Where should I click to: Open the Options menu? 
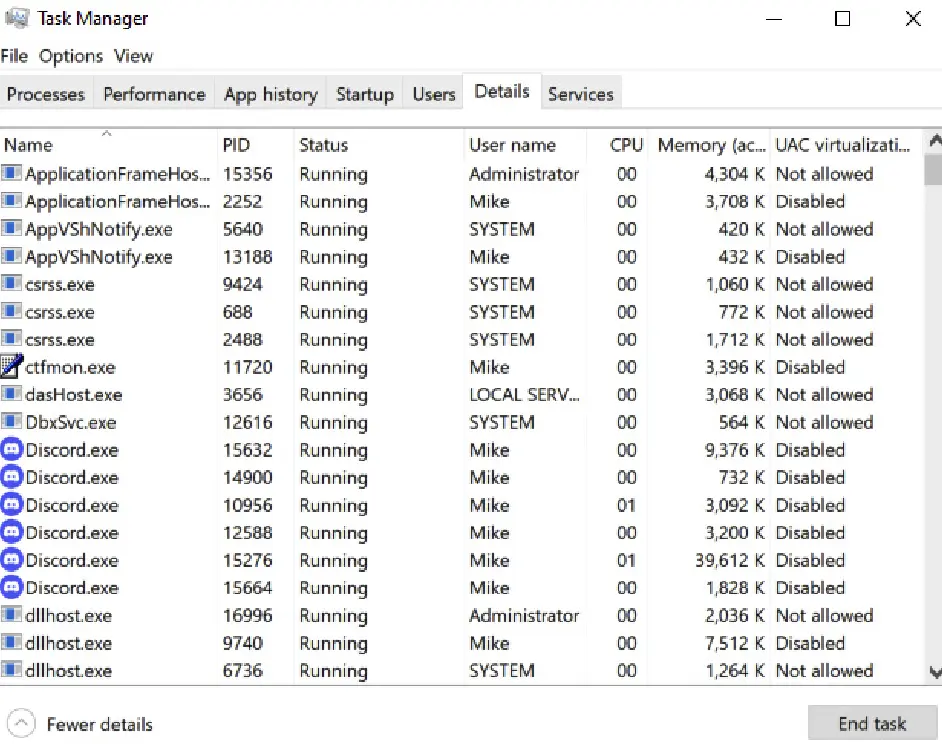tap(71, 56)
